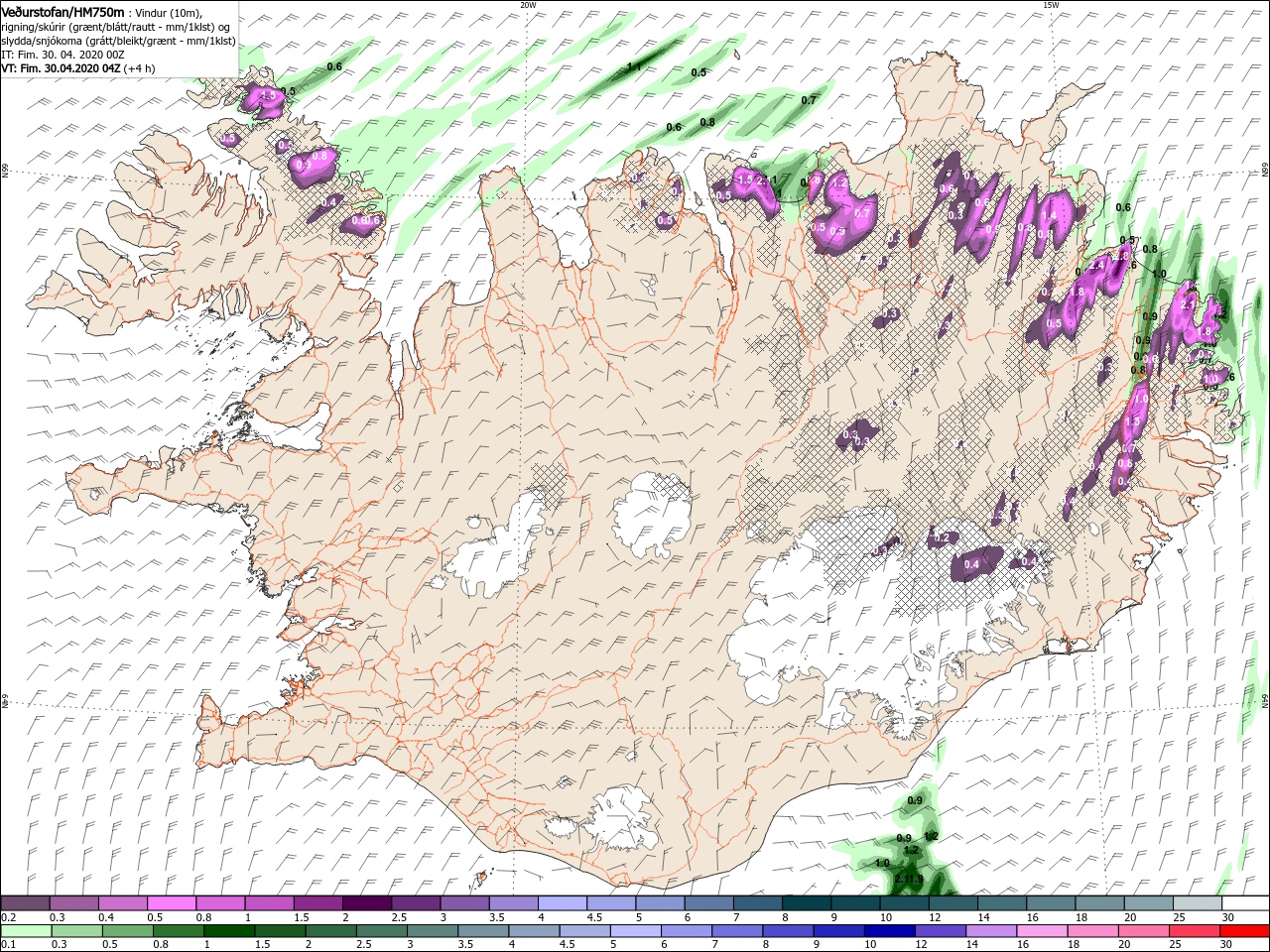The image size is (1270, 952).
Task: Click the 0.7 rain value north of Iceland
Action: click(x=809, y=100)
